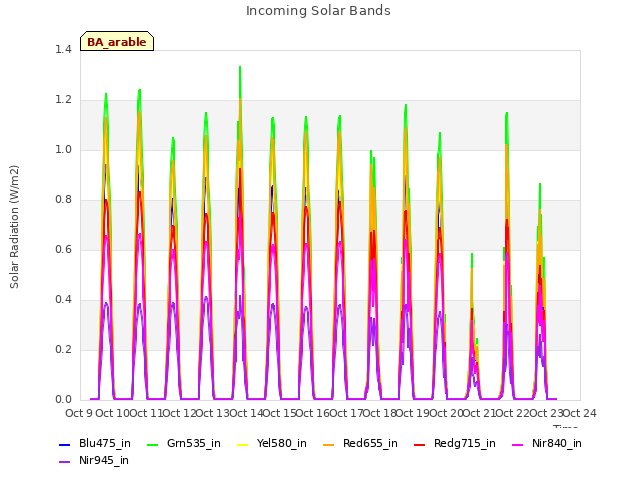The width and height of the screenshot is (640, 480).
Task: Click the 0.2 y-axis tick label
Action: tap(63, 350)
